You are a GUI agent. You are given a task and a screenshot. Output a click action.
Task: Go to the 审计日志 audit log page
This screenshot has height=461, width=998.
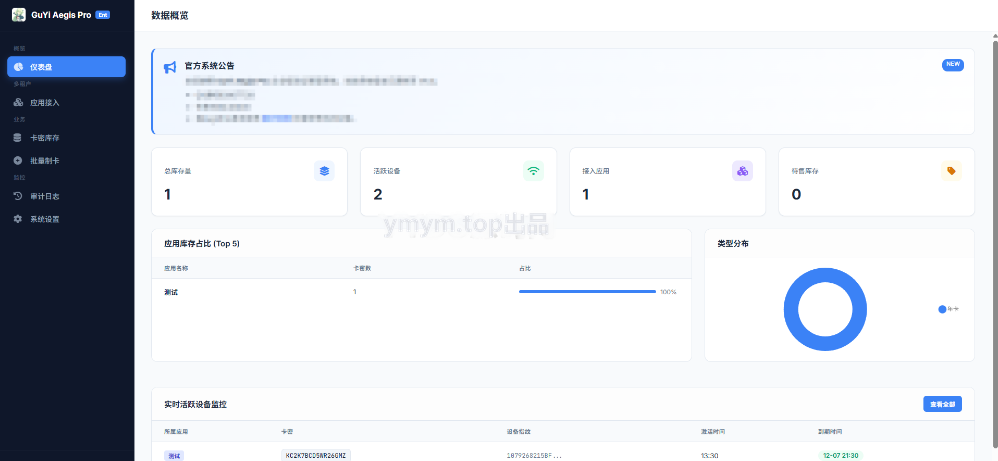click(x=66, y=196)
